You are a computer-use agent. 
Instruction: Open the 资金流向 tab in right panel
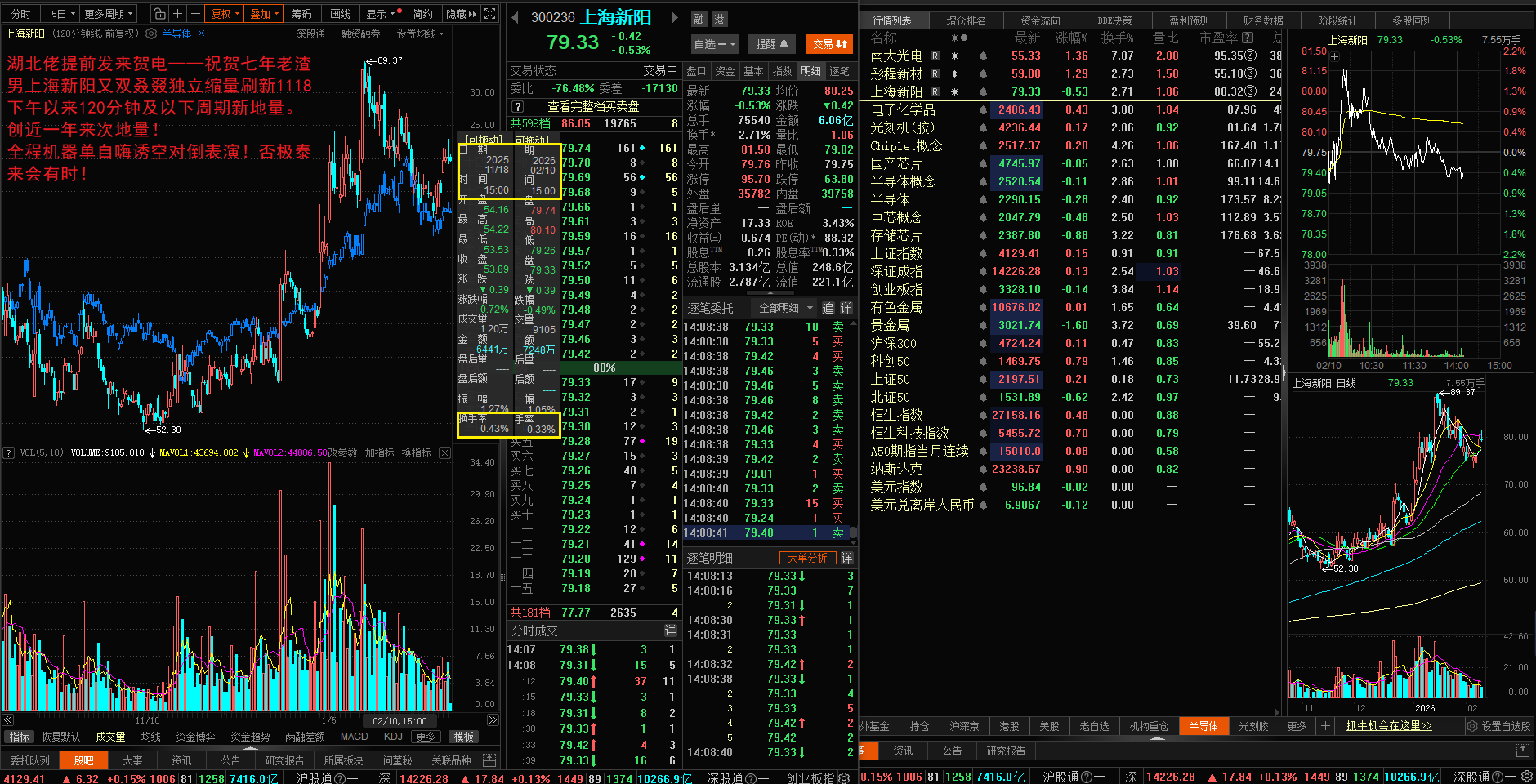pyautogui.click(x=1040, y=20)
